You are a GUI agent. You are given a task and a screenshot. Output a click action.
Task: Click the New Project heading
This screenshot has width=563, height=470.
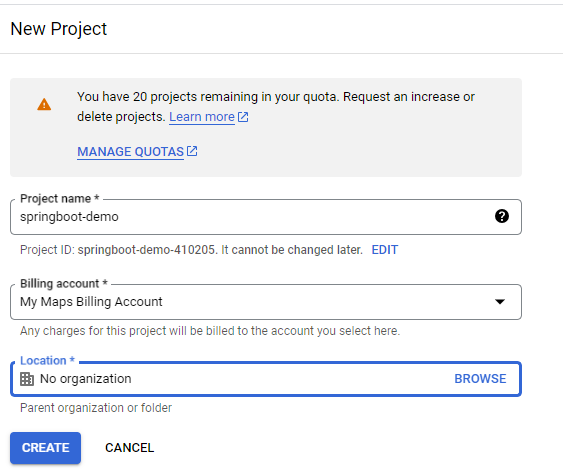(59, 29)
